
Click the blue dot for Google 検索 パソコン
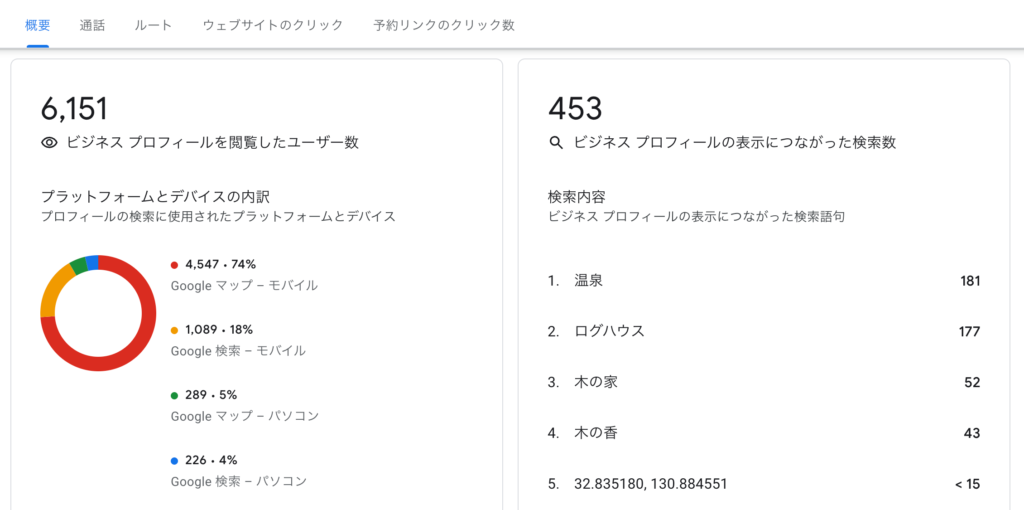coord(174,461)
